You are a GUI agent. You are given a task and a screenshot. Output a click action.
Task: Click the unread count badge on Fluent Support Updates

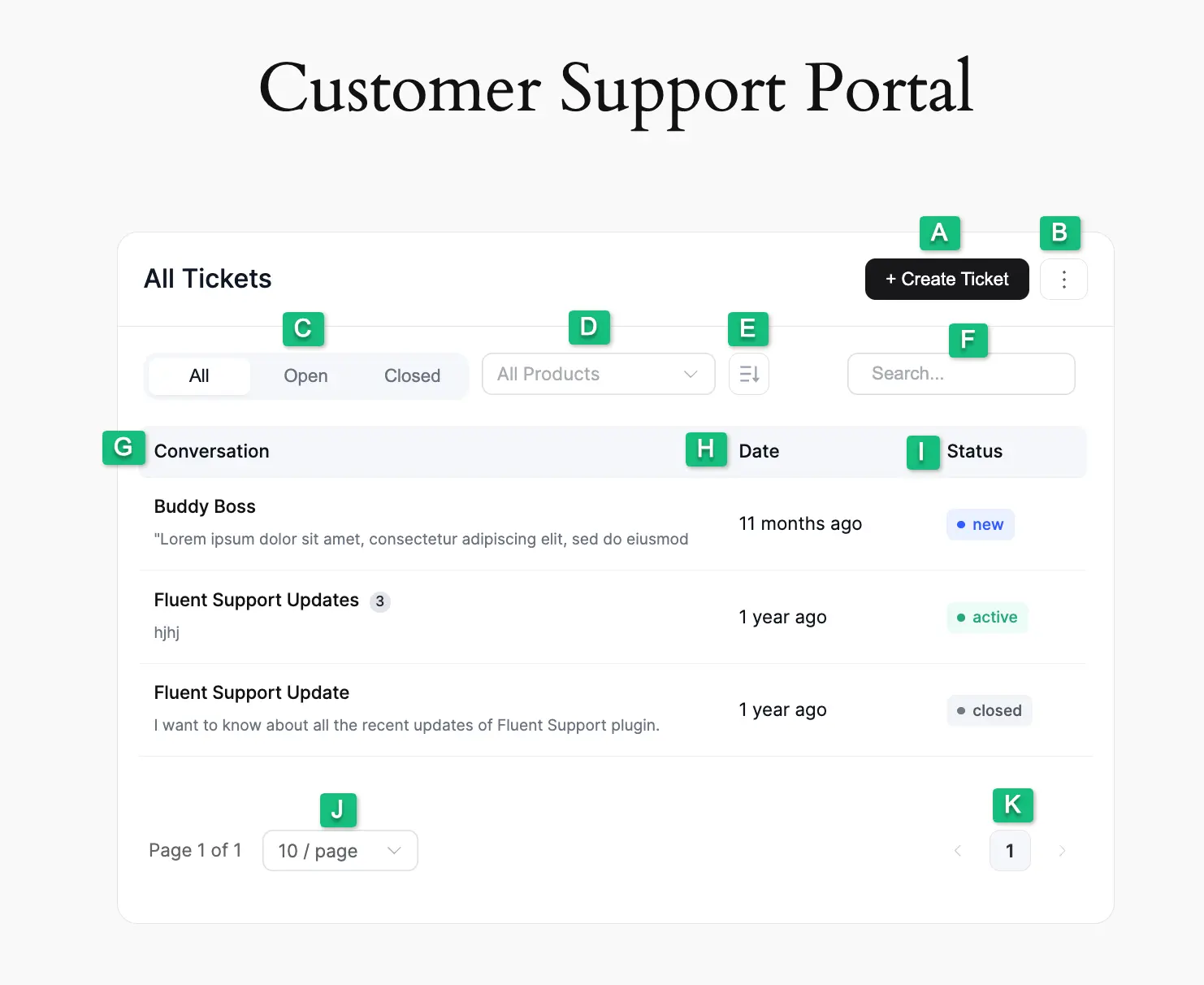click(379, 601)
